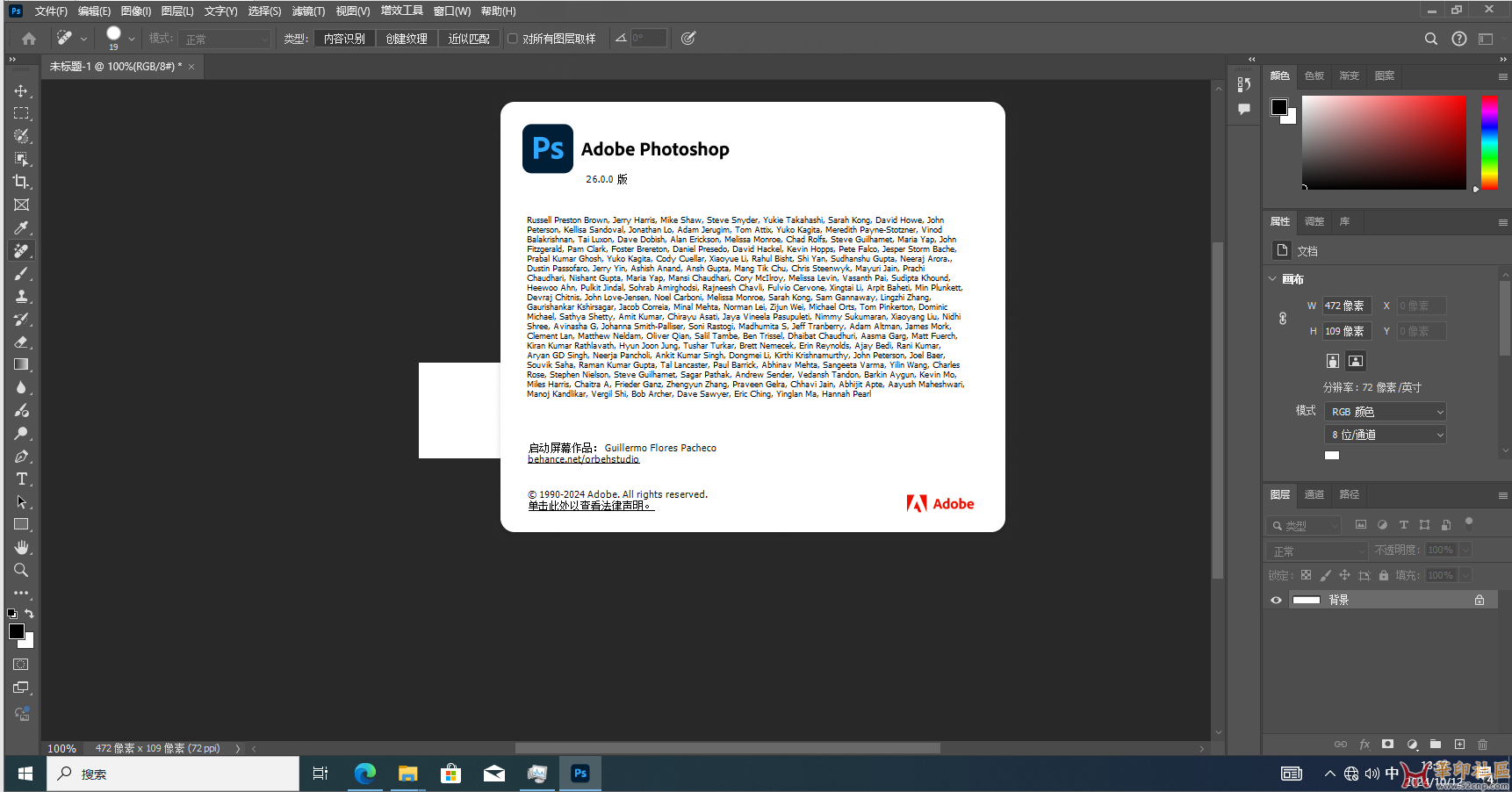Collapse the 画布 section

point(1273,279)
